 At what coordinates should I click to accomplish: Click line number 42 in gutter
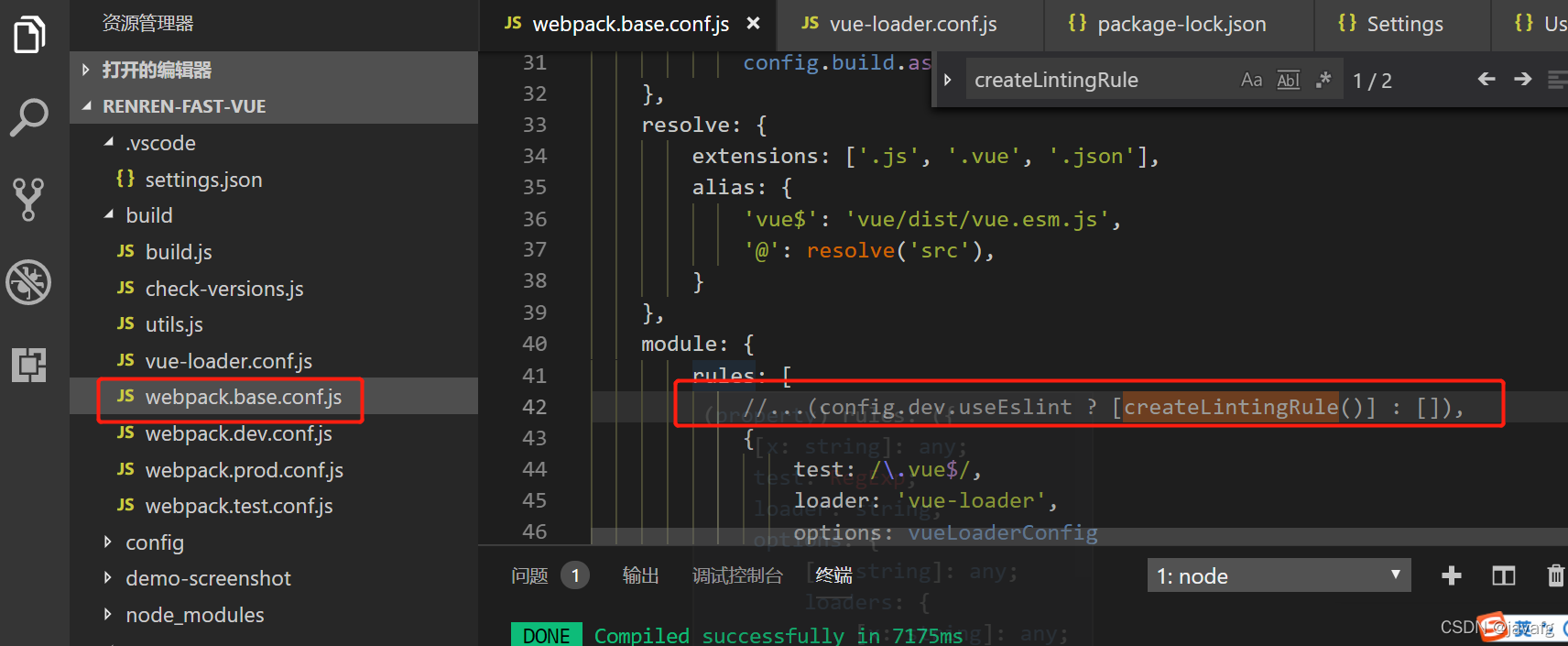[x=535, y=407]
